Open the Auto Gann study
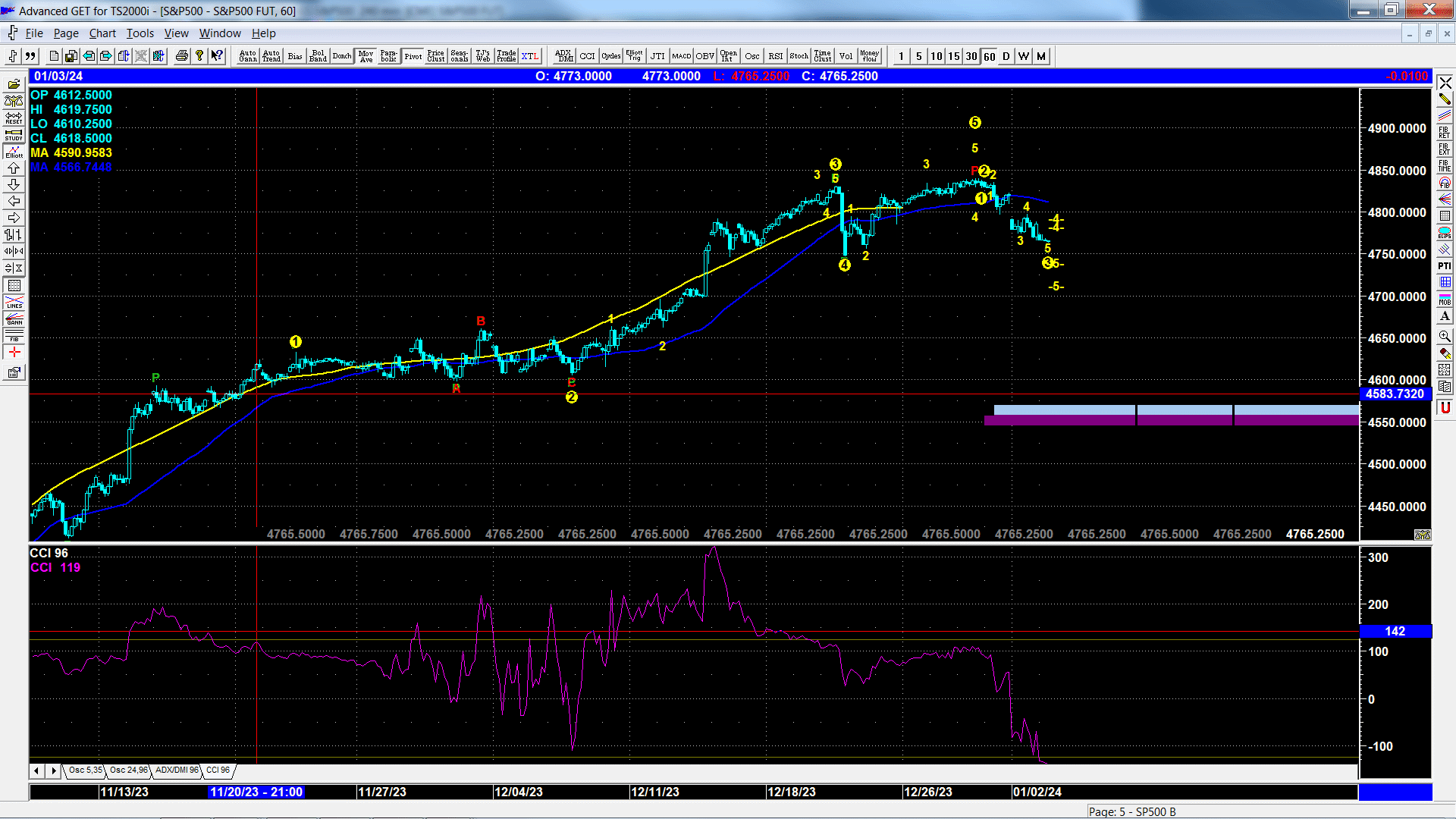 point(248,56)
